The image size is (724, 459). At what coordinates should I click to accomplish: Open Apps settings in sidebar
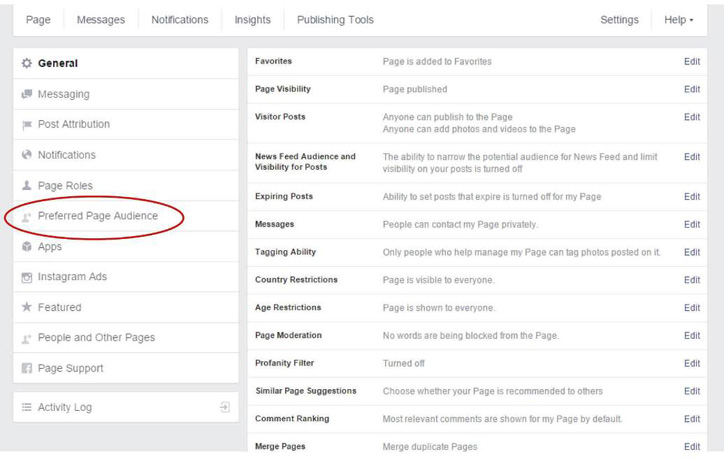click(x=126, y=246)
